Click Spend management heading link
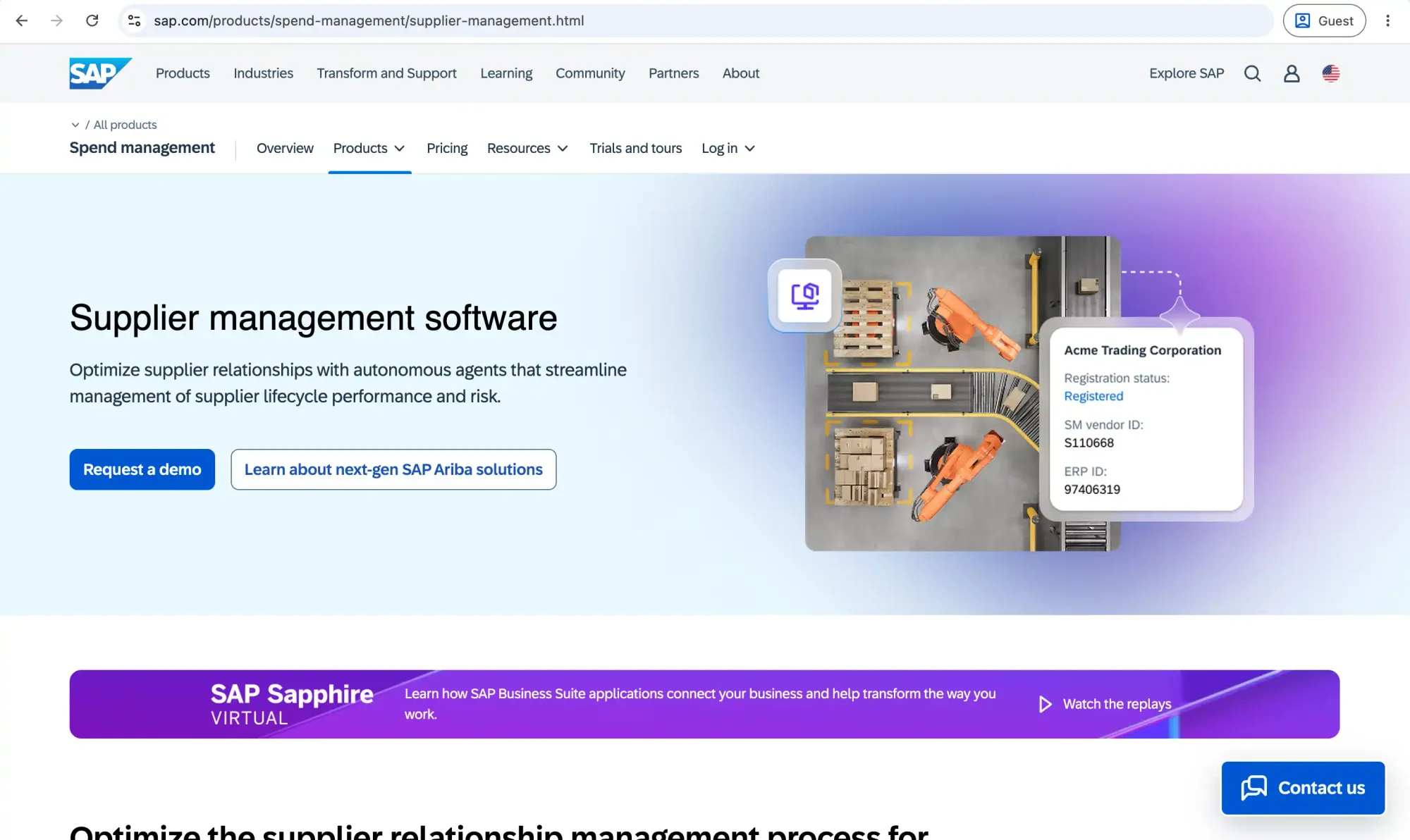1410x840 pixels. [142, 148]
